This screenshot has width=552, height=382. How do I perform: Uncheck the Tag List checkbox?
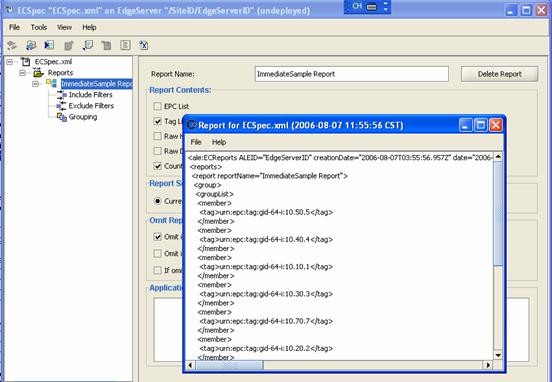157,121
